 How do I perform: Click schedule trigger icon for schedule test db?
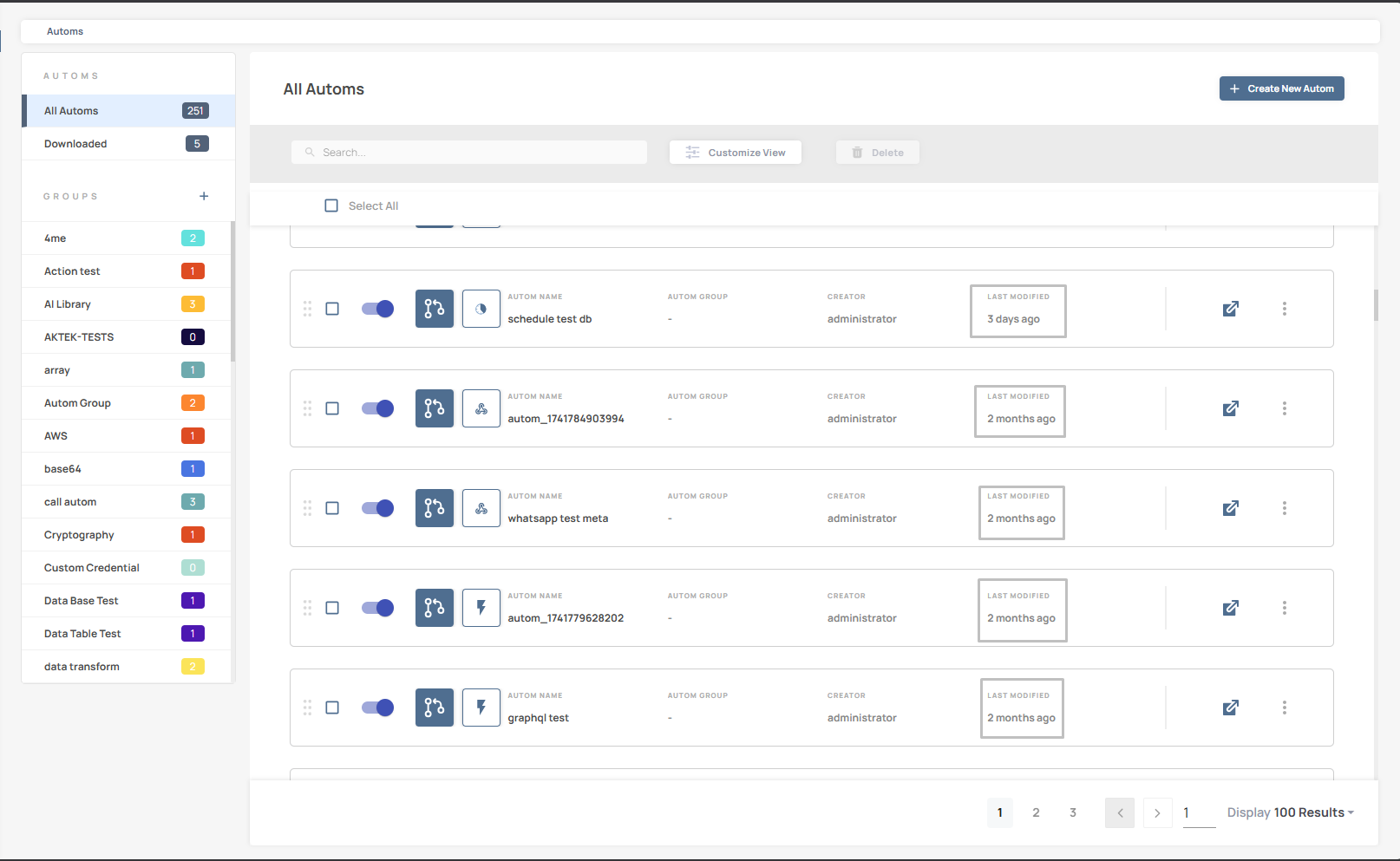pyautogui.click(x=481, y=309)
